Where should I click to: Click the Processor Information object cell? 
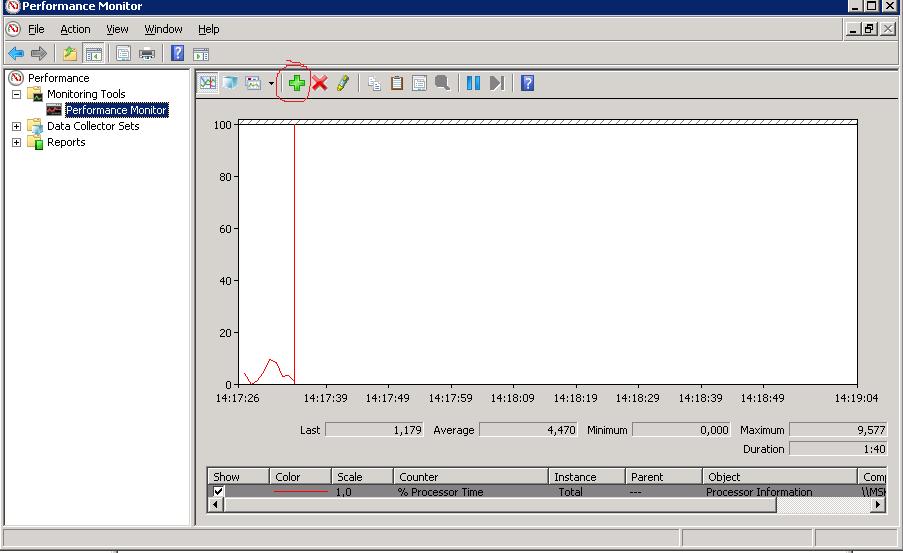click(759, 492)
